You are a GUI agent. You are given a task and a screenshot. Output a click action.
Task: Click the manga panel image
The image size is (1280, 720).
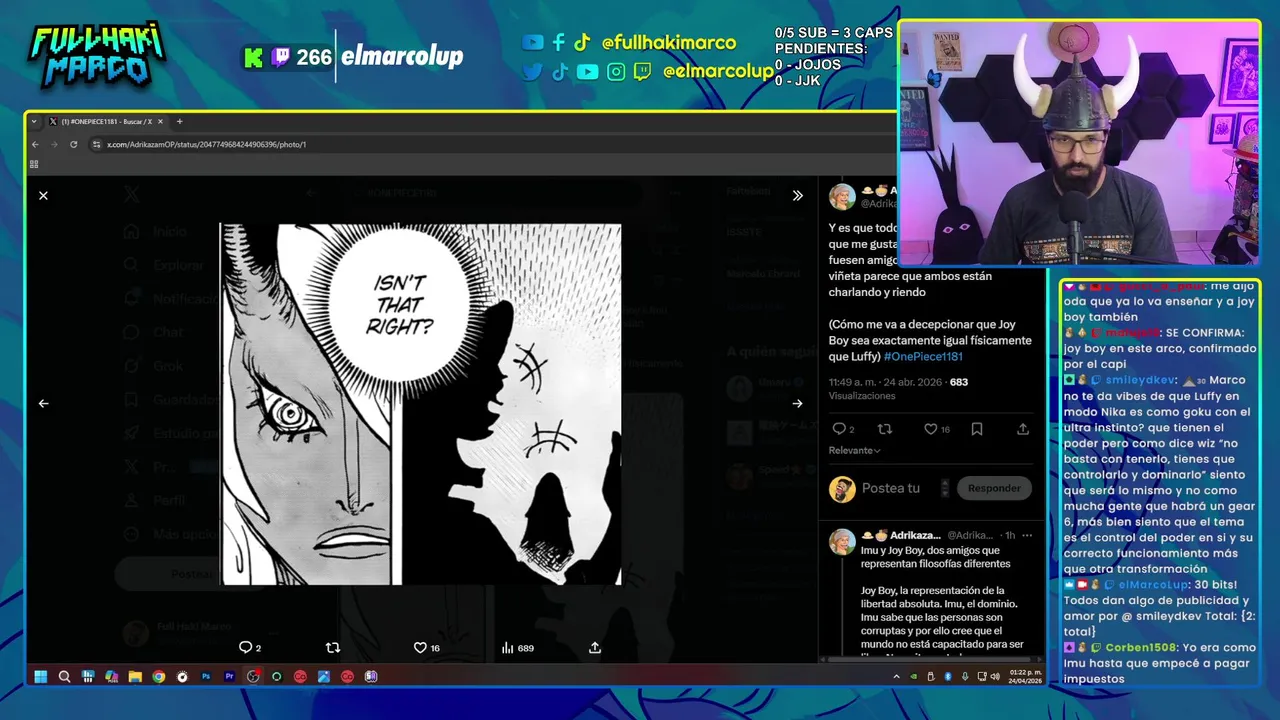tap(420, 404)
